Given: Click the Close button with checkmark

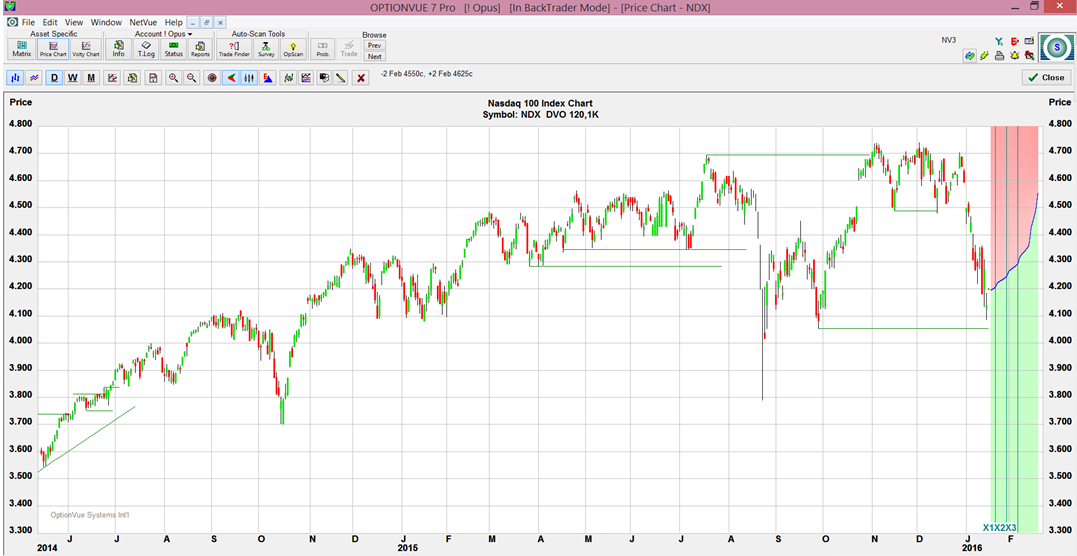Looking at the screenshot, I should pos(1046,78).
